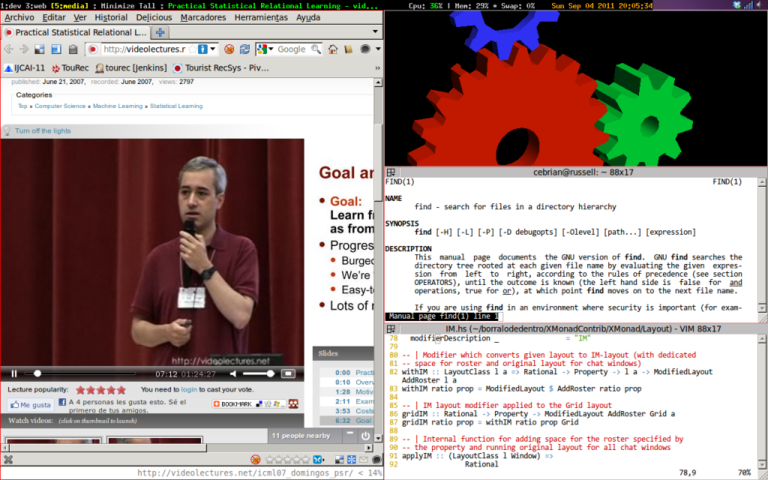Image resolution: width=768 pixels, height=480 pixels.
Task: Open the list all tabs dropdown arrow
Action: pos(375,31)
